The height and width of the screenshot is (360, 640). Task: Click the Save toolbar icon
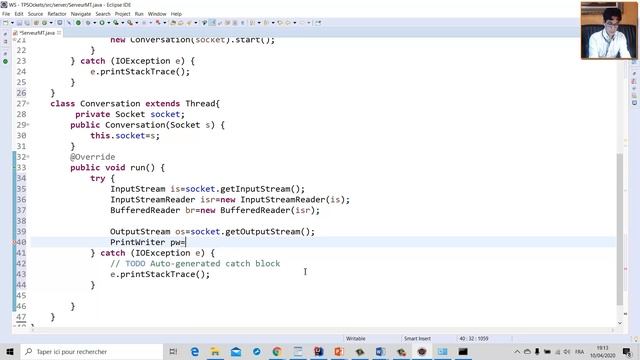click(x=19, y=23)
